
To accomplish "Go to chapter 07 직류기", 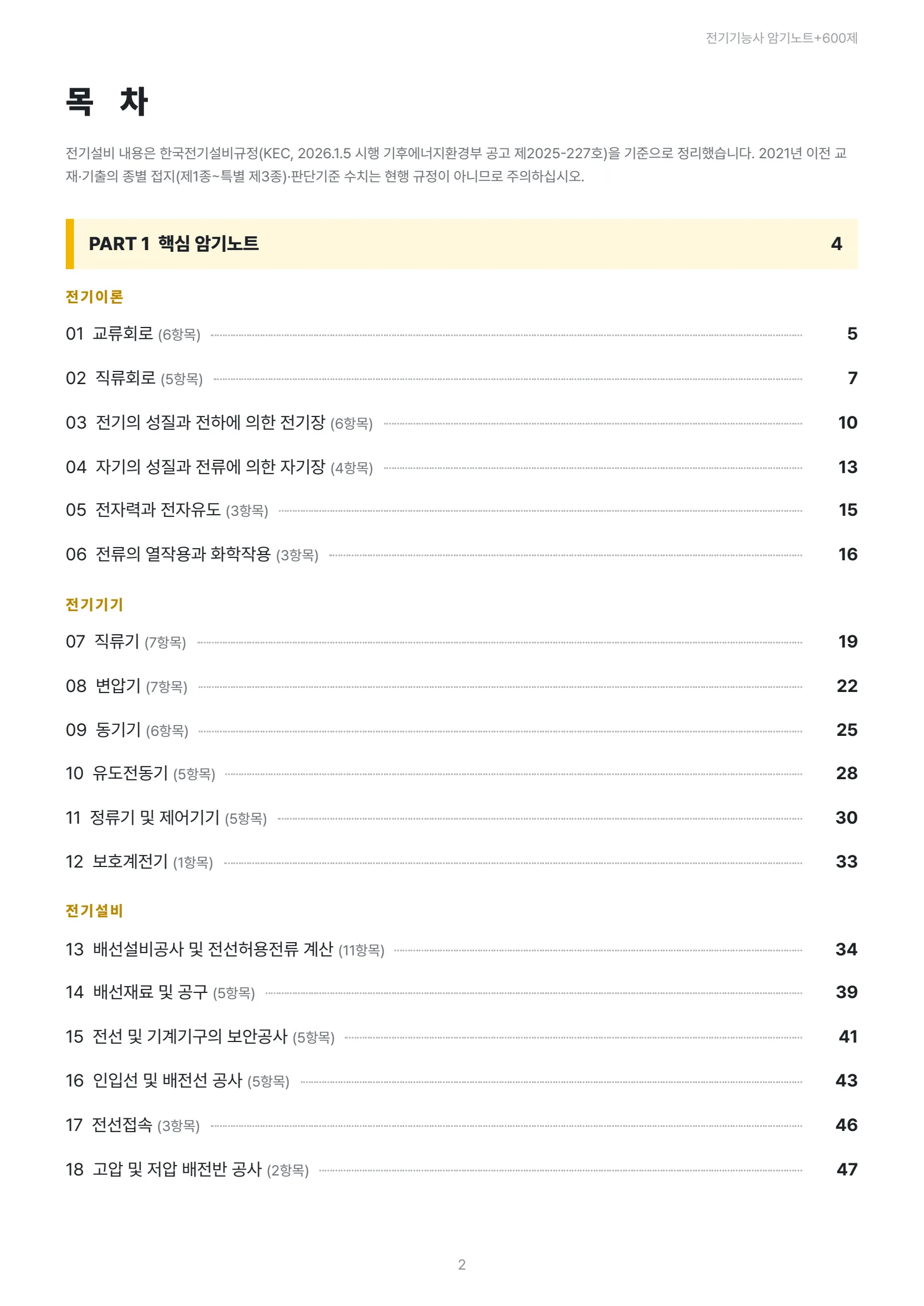I will (x=461, y=642).
